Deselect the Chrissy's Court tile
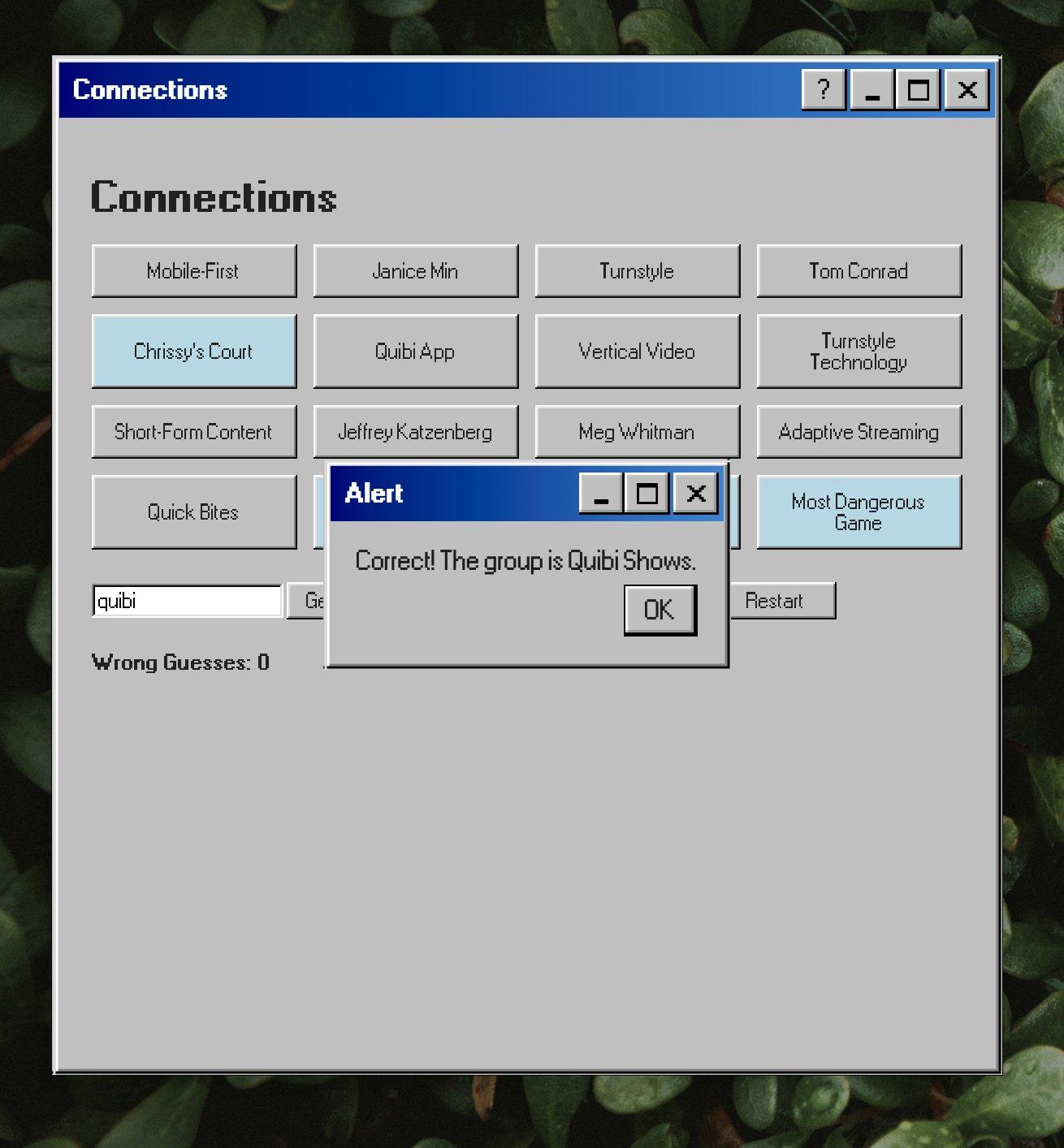This screenshot has height=1148, width=1064. point(193,352)
